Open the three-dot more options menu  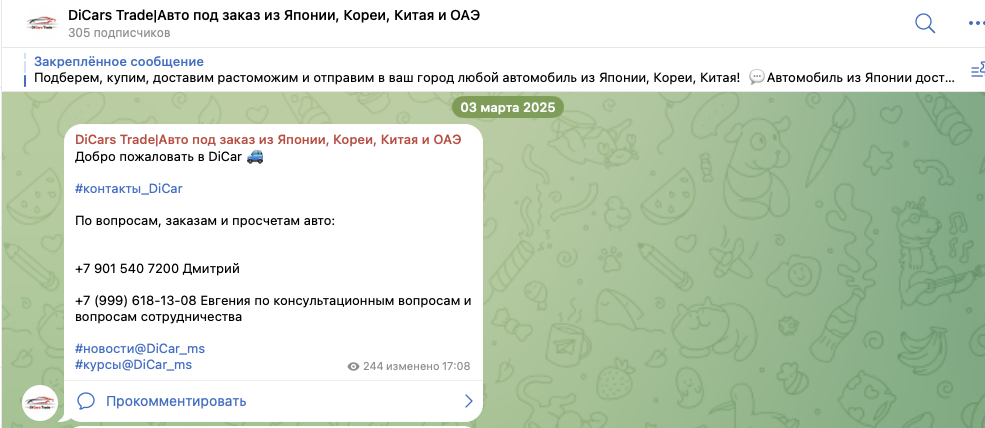tap(975, 23)
